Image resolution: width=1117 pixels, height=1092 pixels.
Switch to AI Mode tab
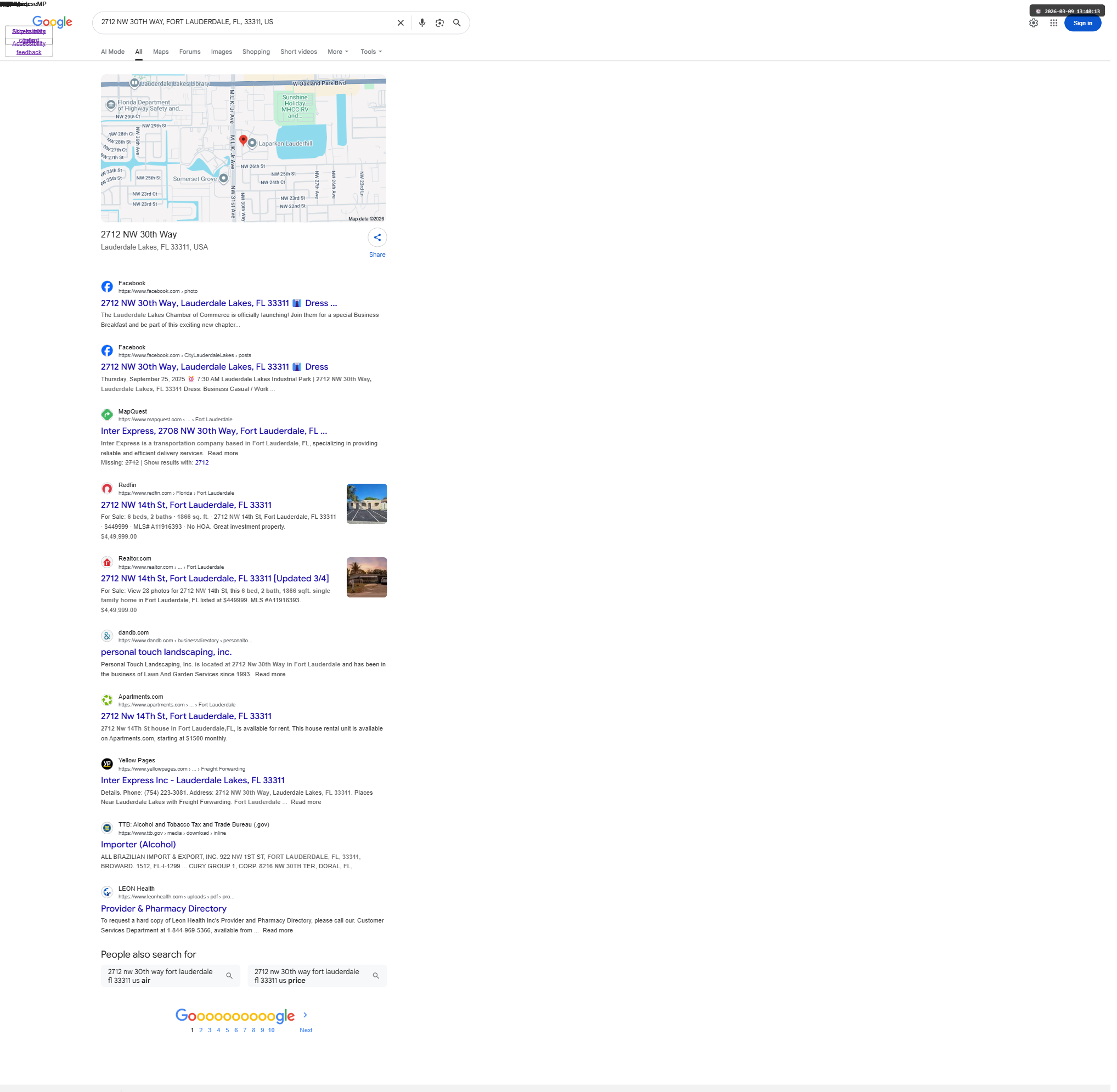[113, 52]
